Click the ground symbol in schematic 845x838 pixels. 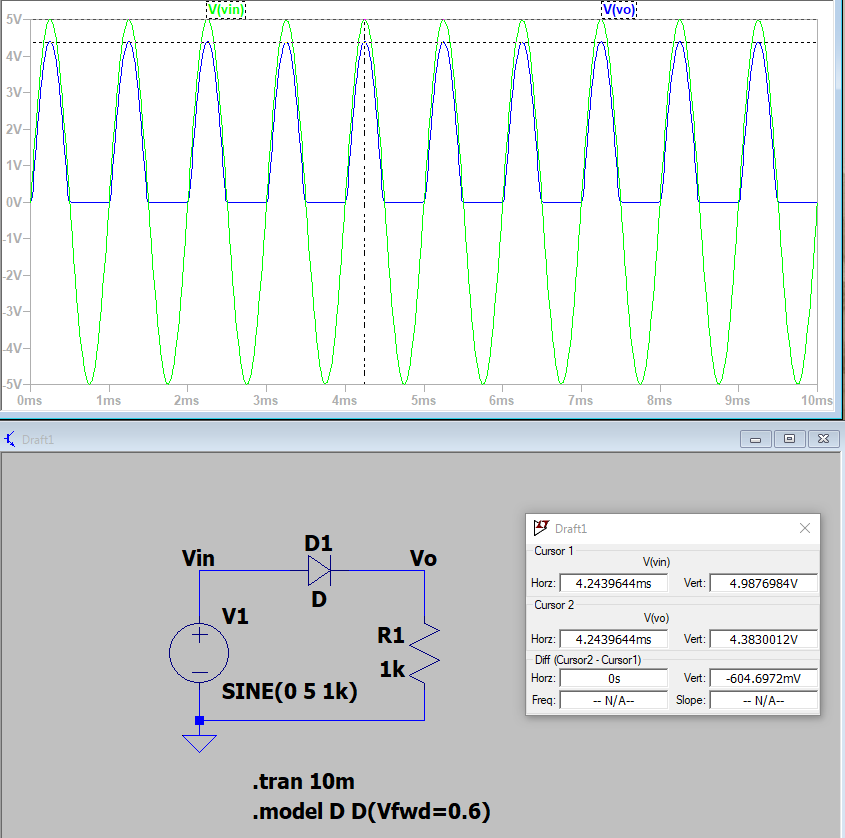coord(200,741)
